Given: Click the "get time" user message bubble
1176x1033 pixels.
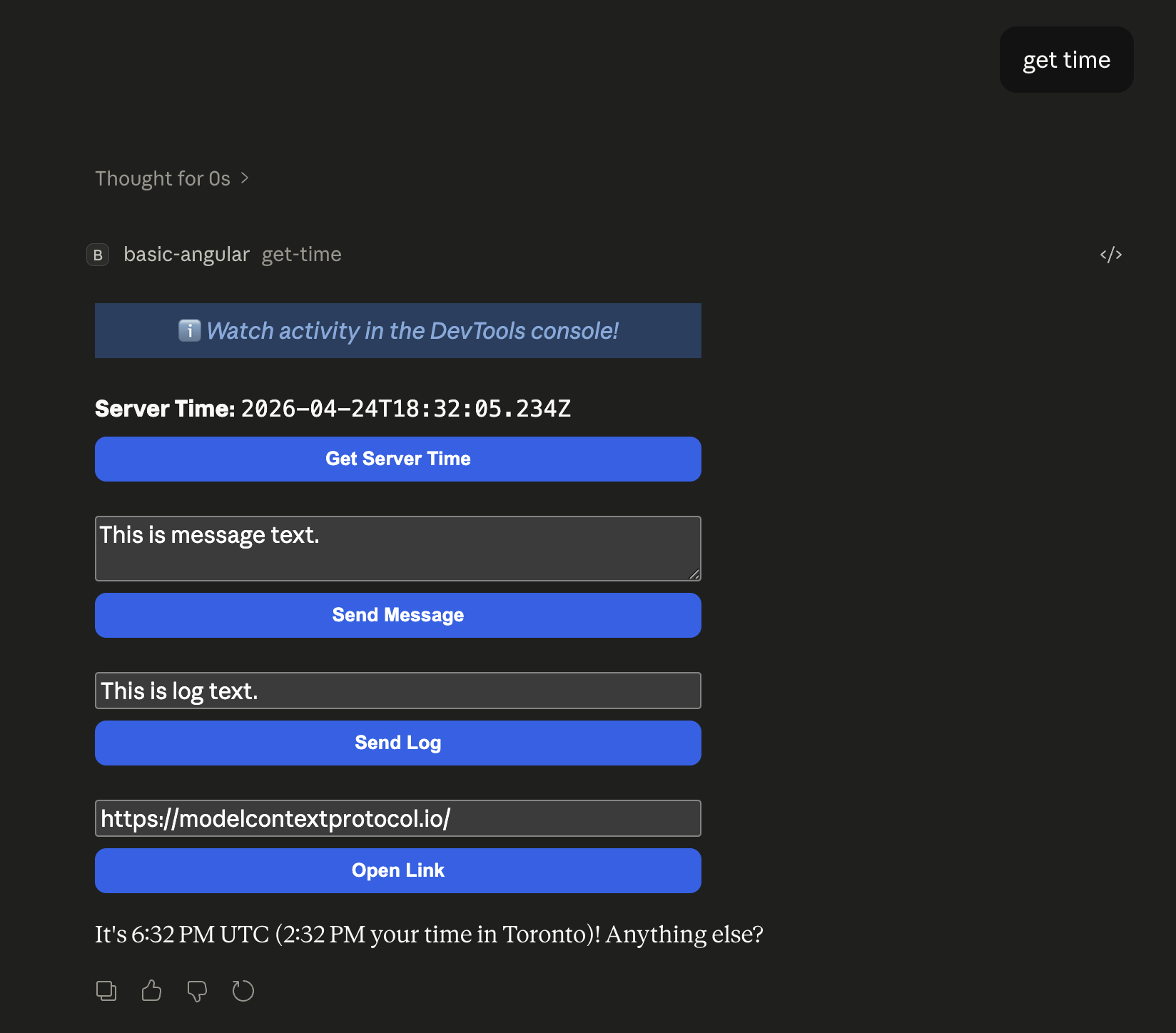Looking at the screenshot, I should point(1066,59).
